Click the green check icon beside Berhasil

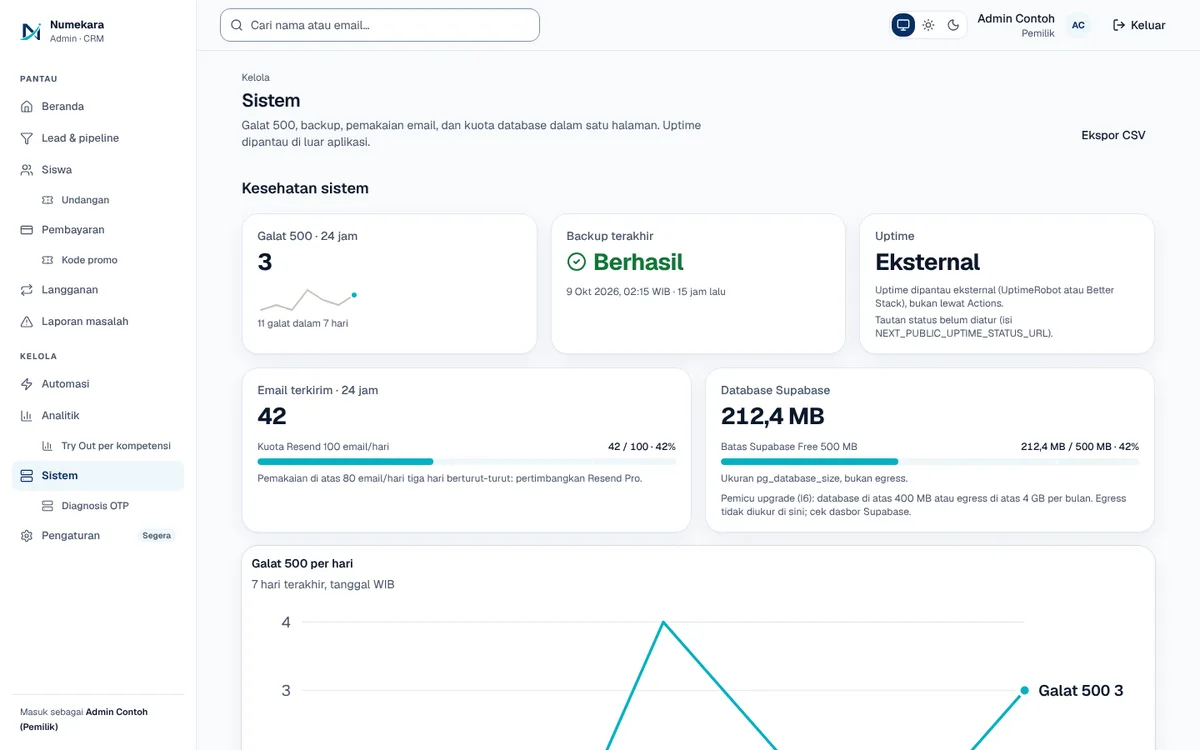point(576,262)
